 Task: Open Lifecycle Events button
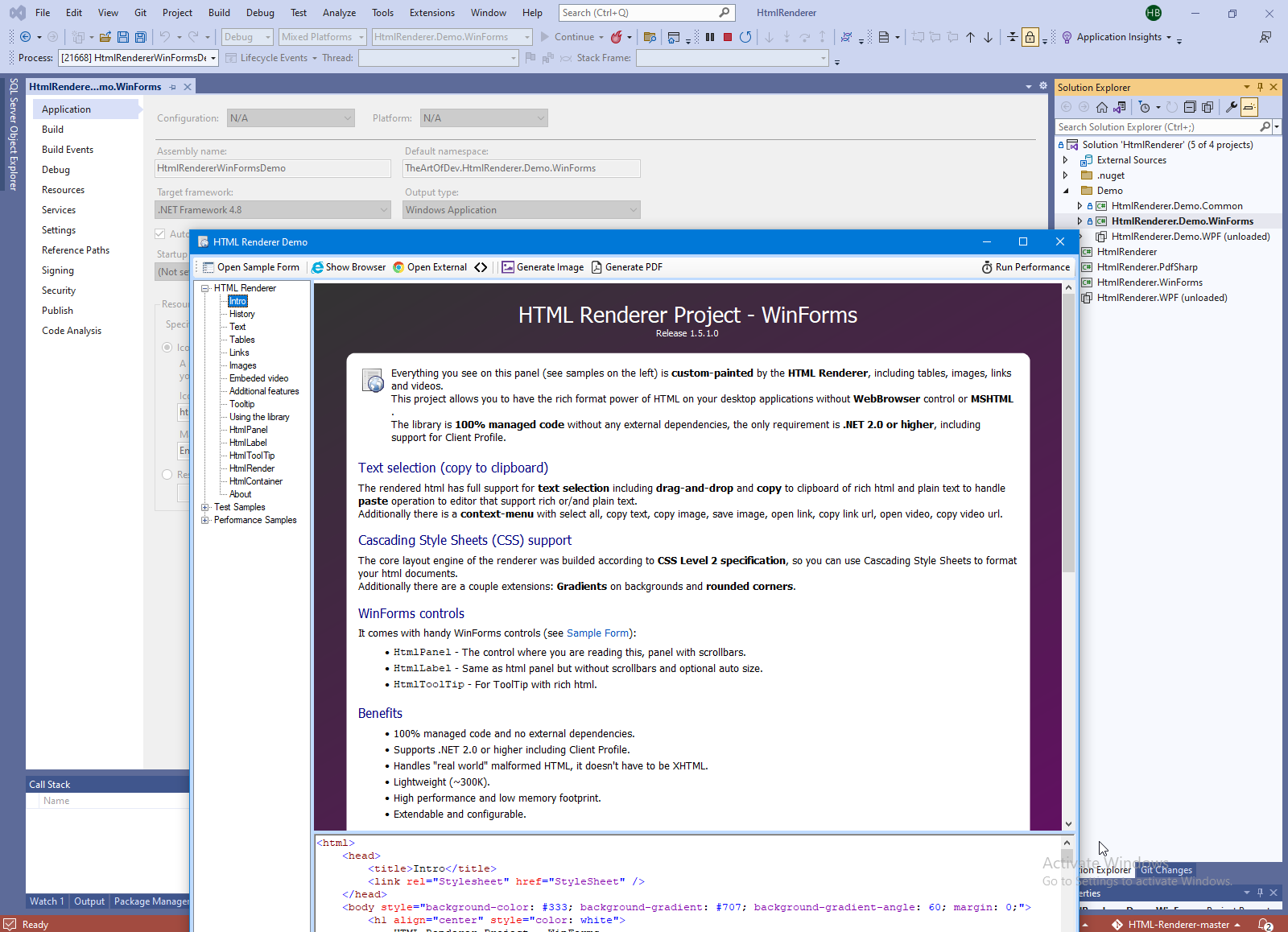click(x=270, y=58)
